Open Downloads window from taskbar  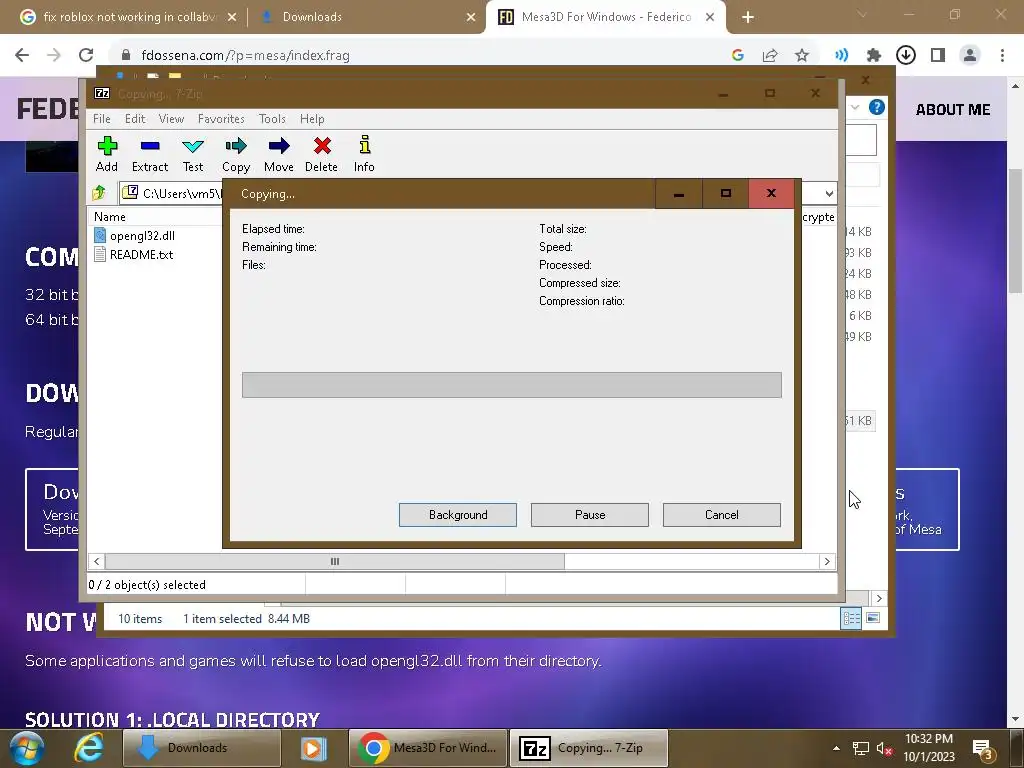(202, 748)
